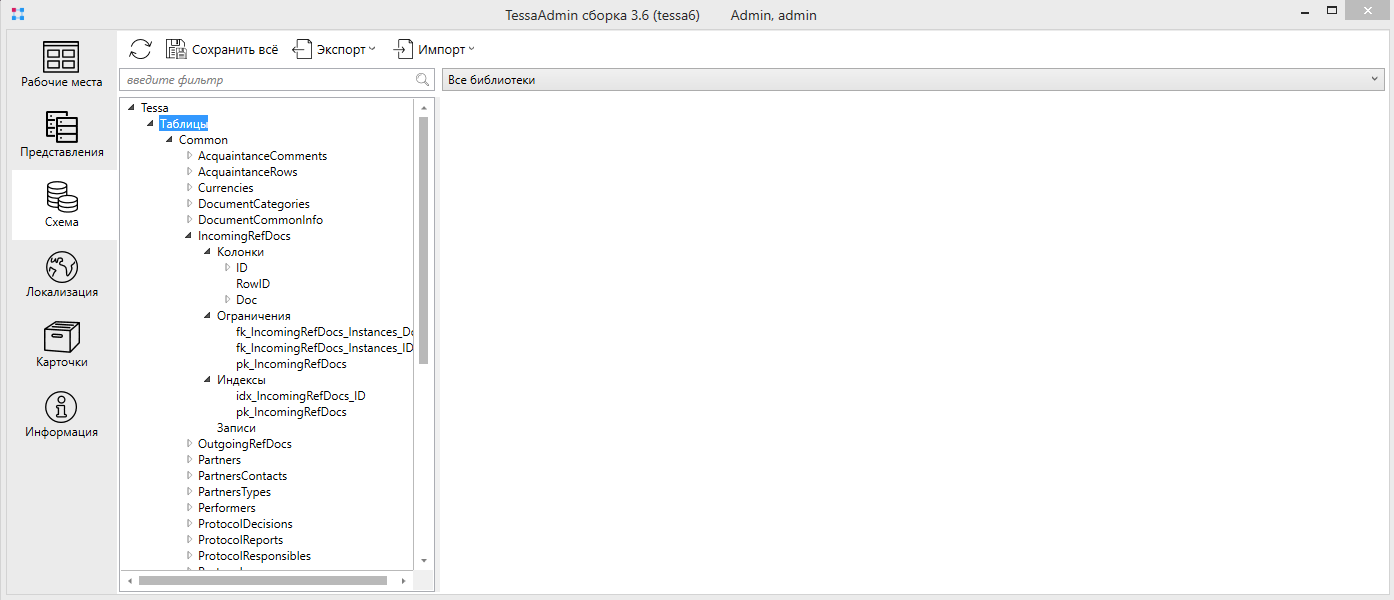Select pk_IncomingRefDocs under Индексы
Image resolution: width=1394 pixels, height=600 pixels.
(x=291, y=412)
